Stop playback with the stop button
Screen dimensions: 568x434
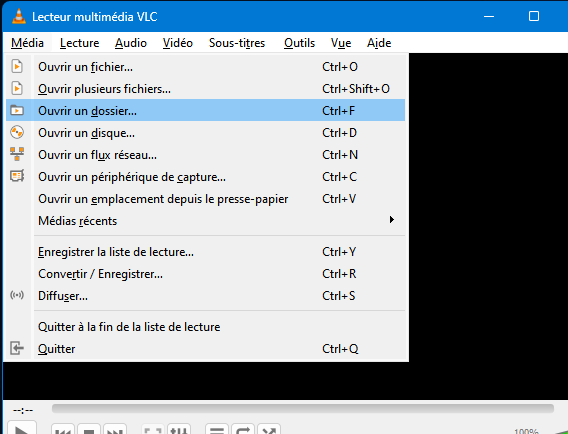coord(89,429)
